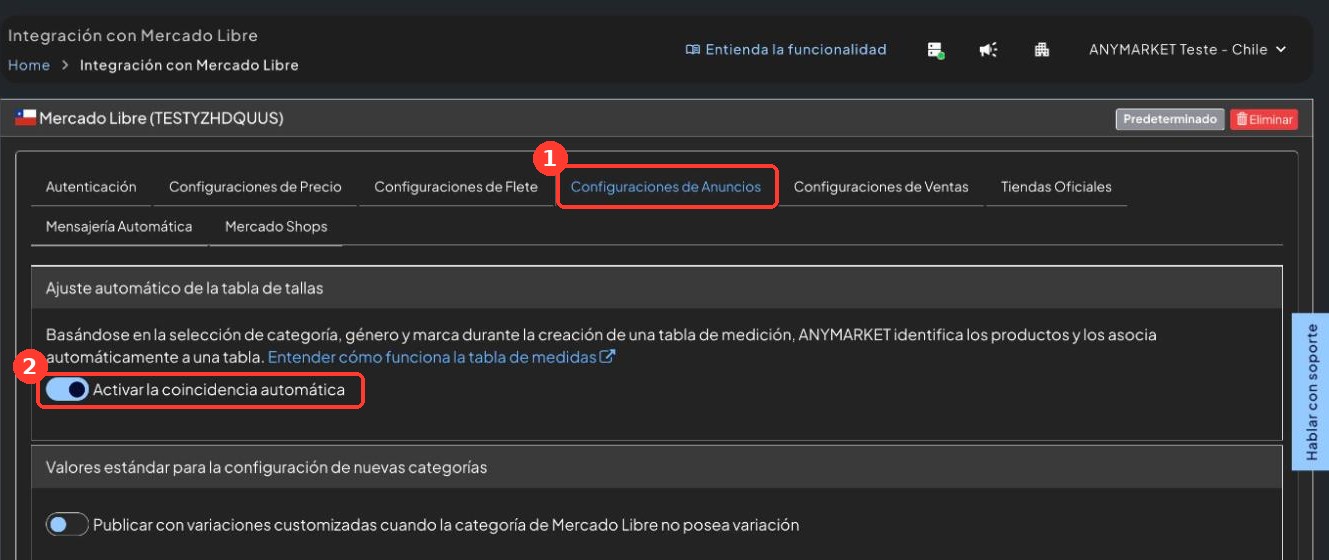Select the Configuraciones de Anuncios tab
Image resolution: width=1329 pixels, height=560 pixels.
pos(666,187)
